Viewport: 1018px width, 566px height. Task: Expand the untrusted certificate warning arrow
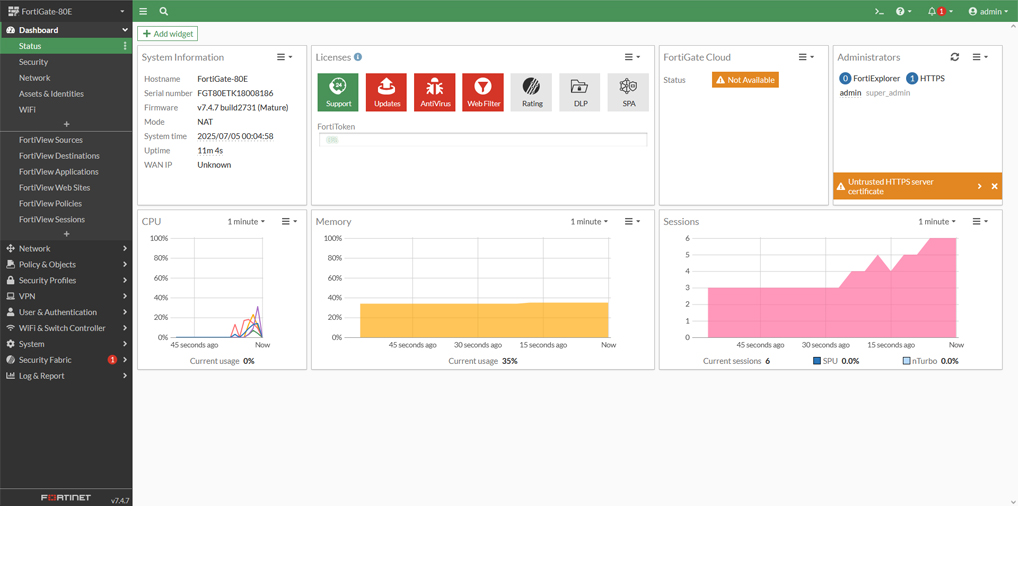979,186
